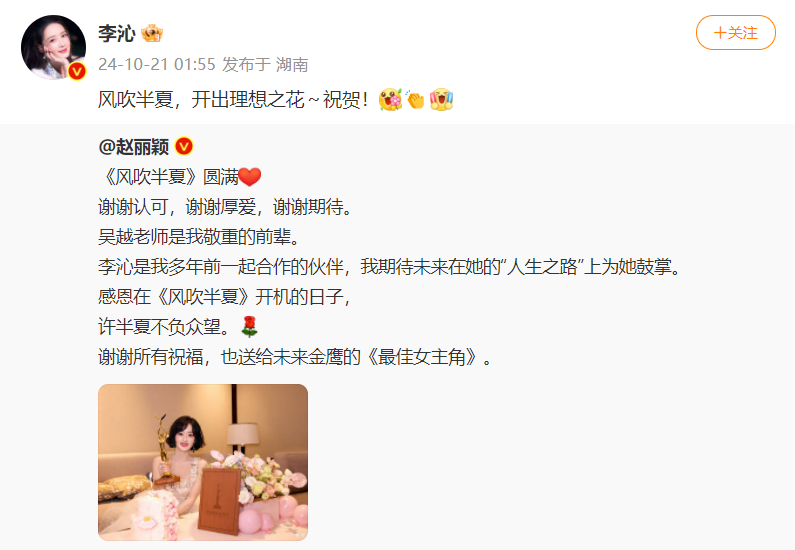The image size is (795, 550).
Task: Open the reposted trophy photo thumbnail
Action: (203, 462)
